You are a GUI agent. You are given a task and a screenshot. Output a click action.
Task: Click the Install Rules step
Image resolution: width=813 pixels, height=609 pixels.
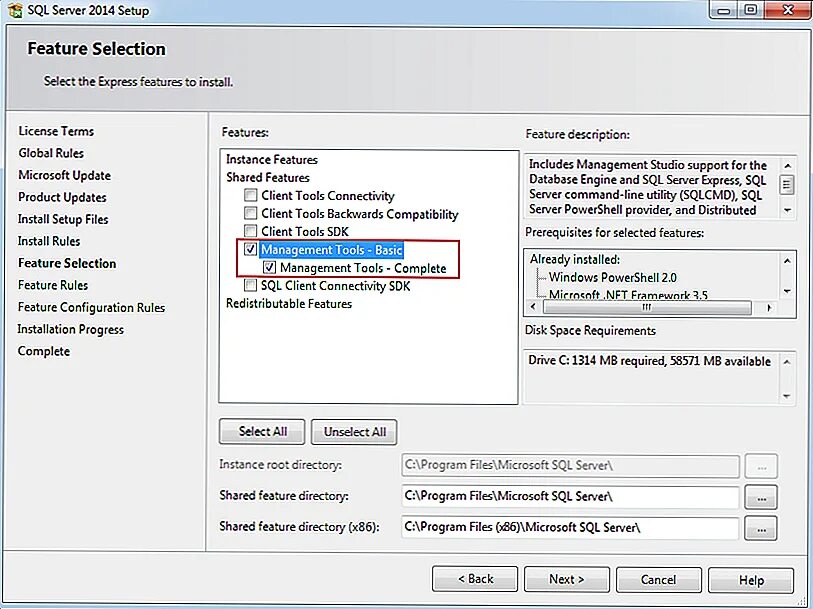point(49,241)
